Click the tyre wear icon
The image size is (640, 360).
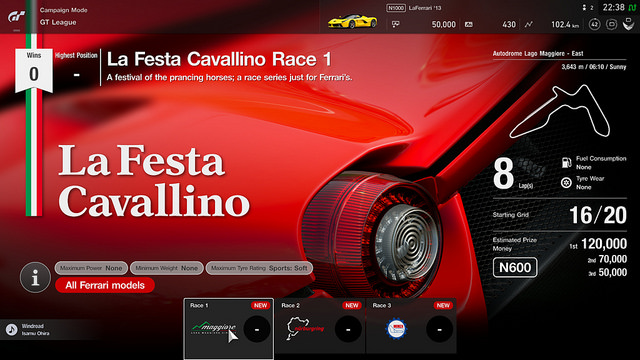click(x=566, y=182)
